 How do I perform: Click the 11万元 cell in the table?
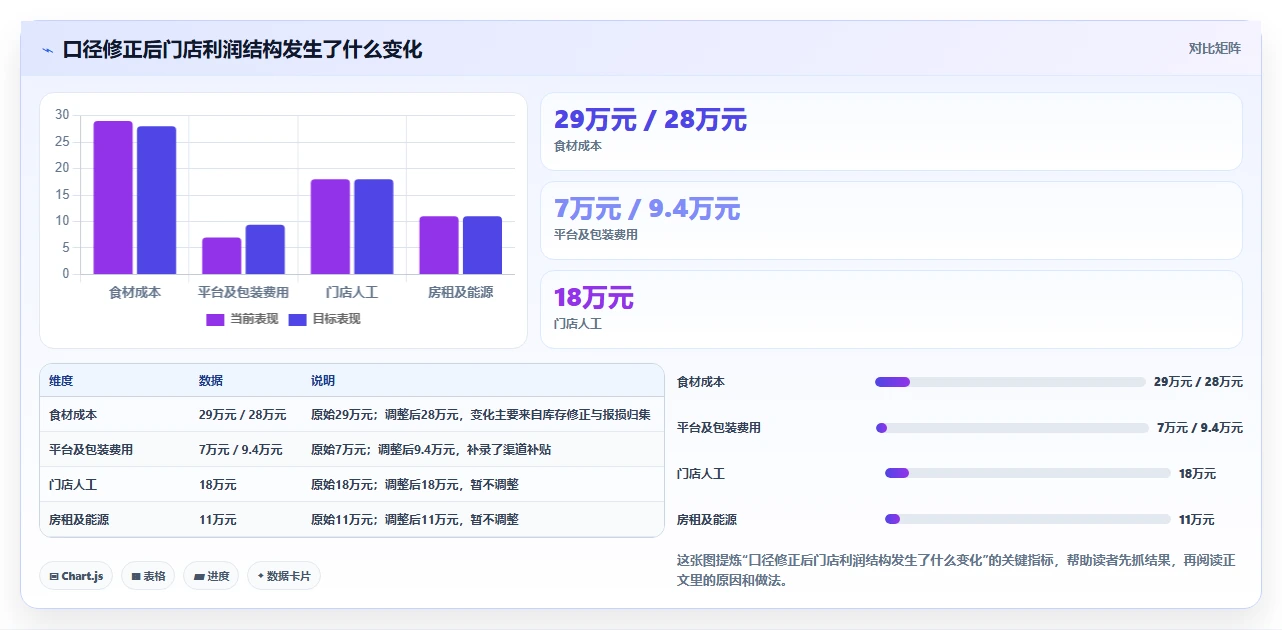217,520
